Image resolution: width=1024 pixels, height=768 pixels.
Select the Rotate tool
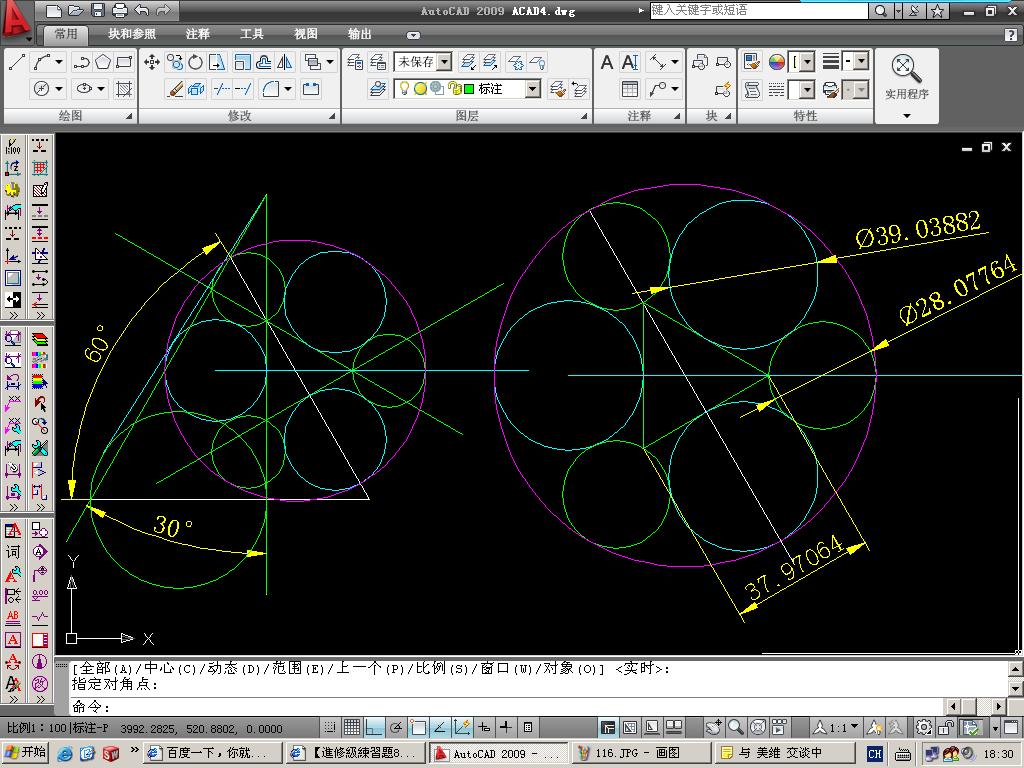pos(195,63)
